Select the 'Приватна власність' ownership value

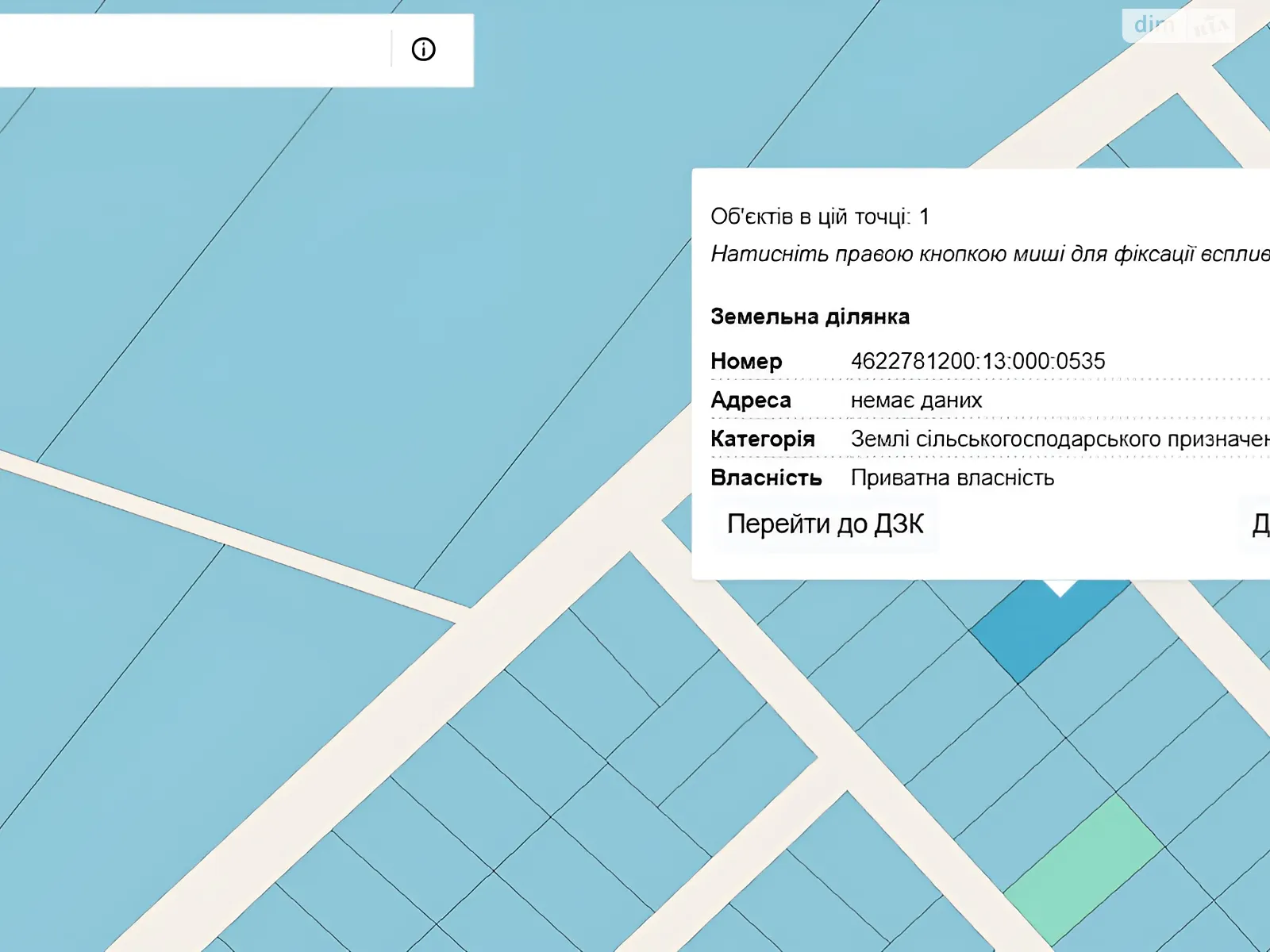pos(952,478)
